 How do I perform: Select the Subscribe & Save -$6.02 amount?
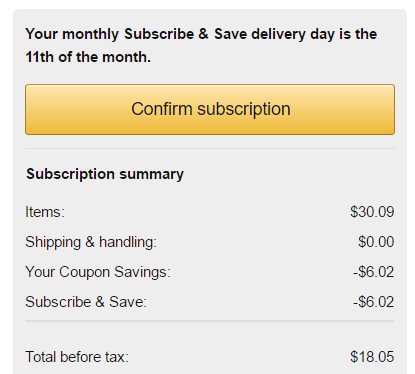[374, 302]
